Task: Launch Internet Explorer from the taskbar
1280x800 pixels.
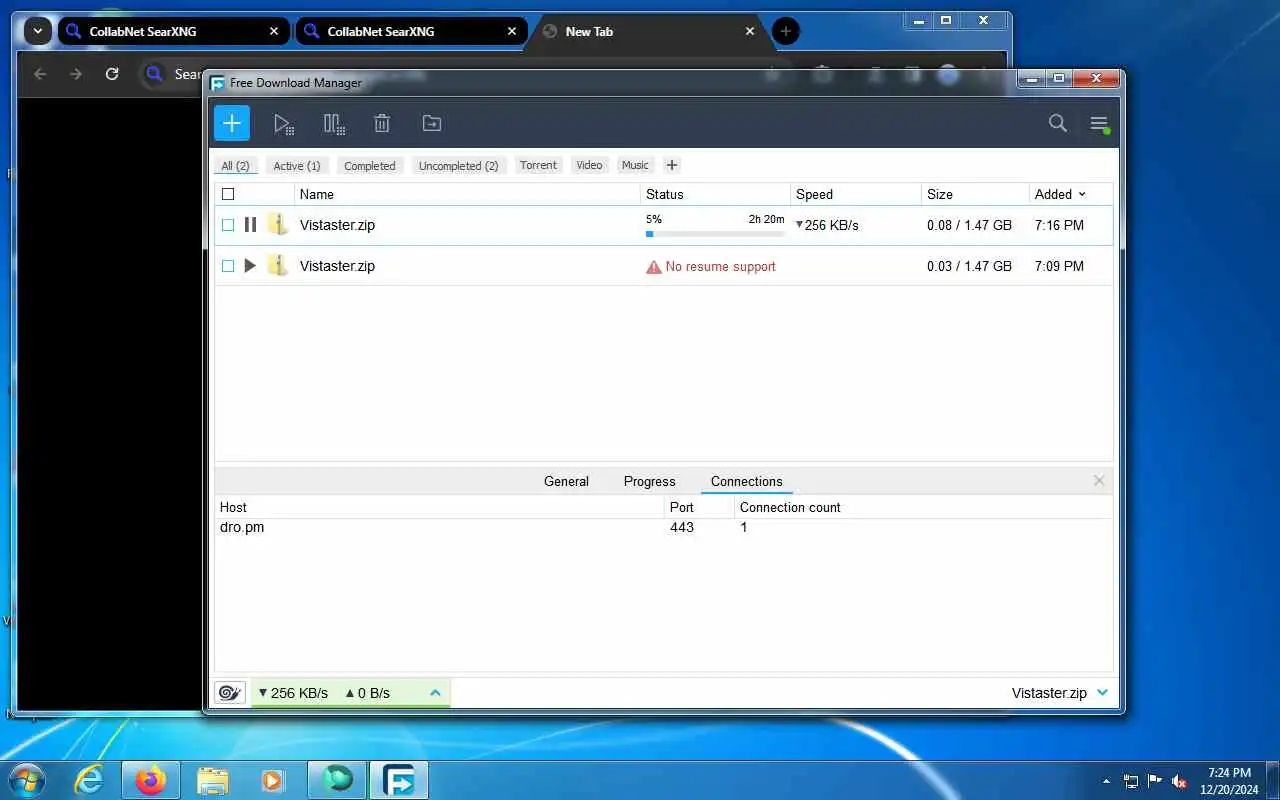Action: coord(89,780)
